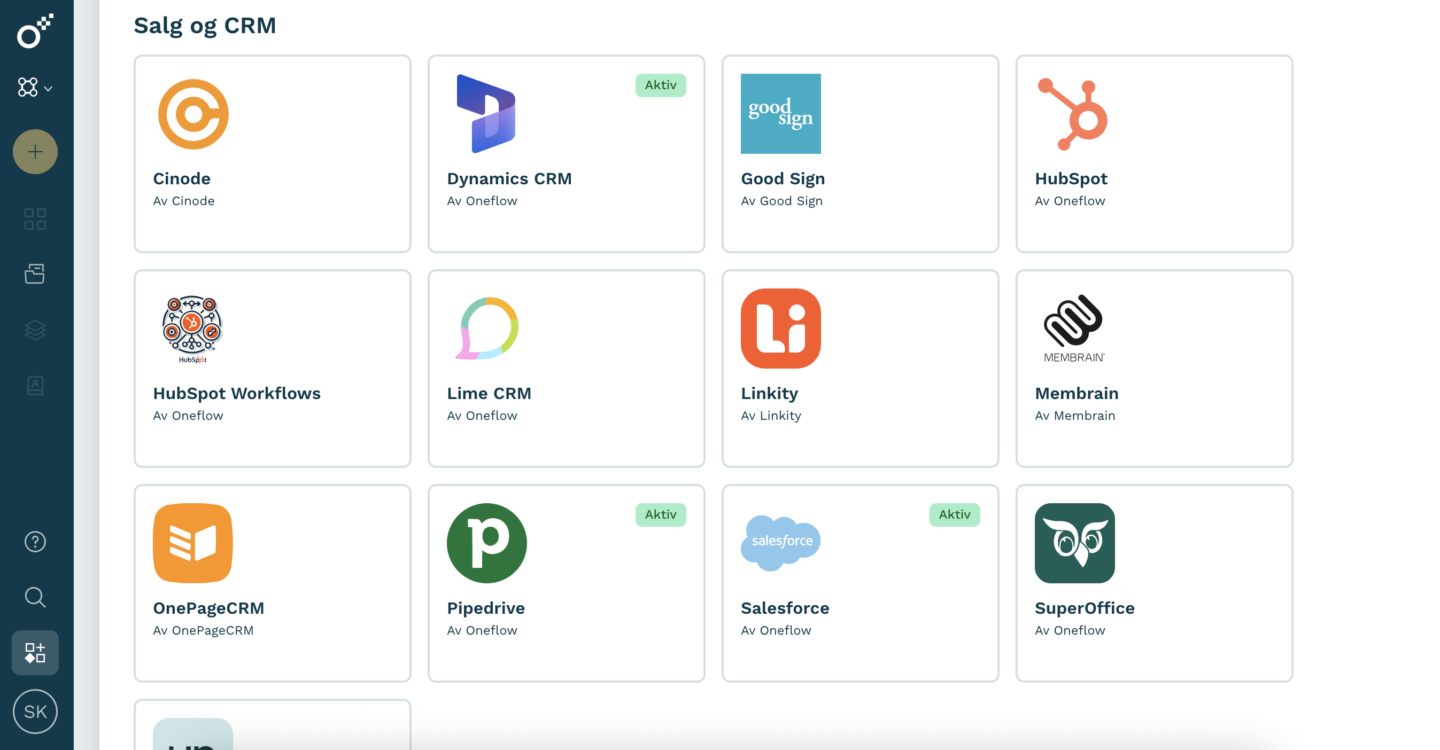
Task: Open the Oneflow logo home icon
Action: coord(35,31)
